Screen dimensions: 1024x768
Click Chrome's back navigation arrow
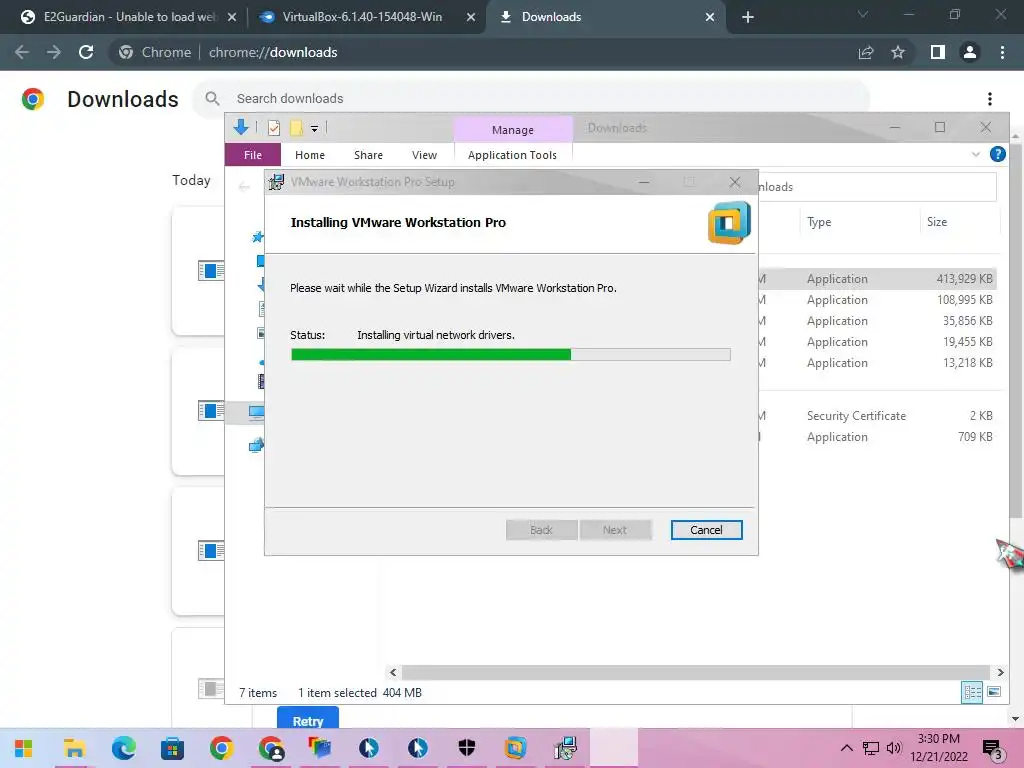click(x=22, y=52)
